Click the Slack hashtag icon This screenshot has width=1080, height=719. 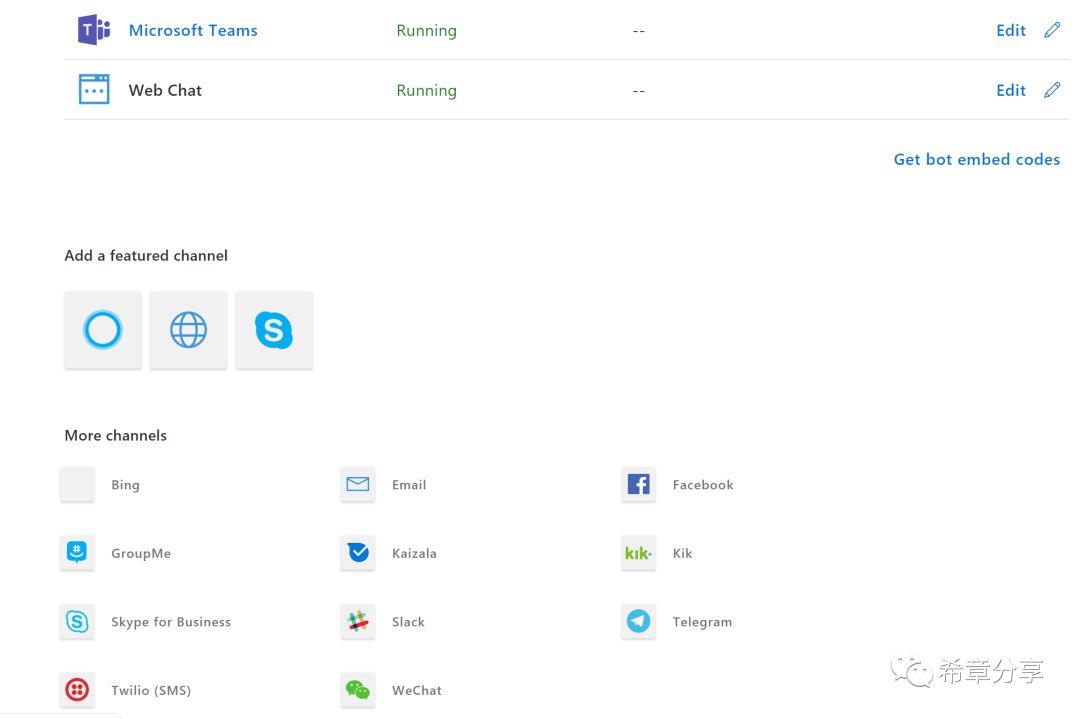pyautogui.click(x=357, y=621)
